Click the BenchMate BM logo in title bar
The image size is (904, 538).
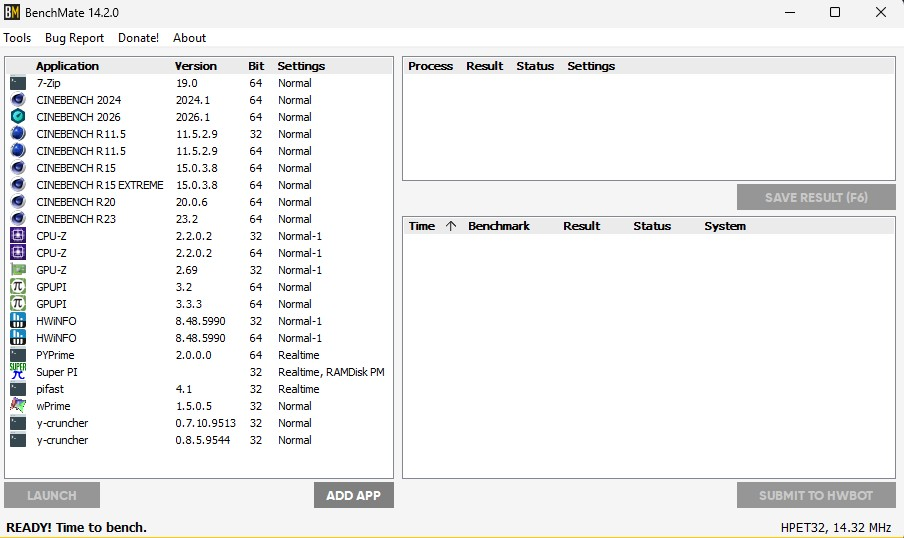12,12
